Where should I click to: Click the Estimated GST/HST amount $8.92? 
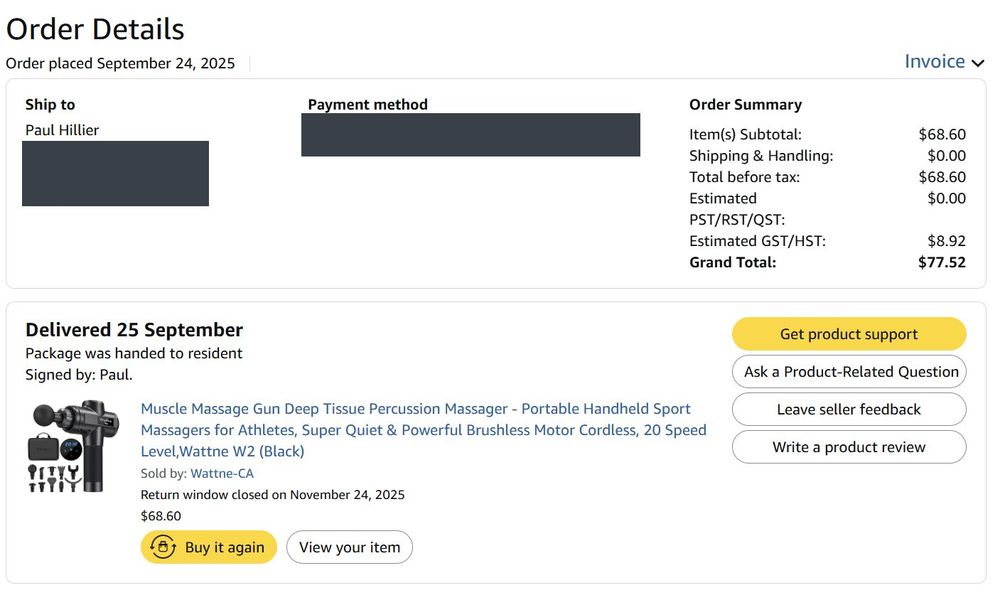point(946,241)
